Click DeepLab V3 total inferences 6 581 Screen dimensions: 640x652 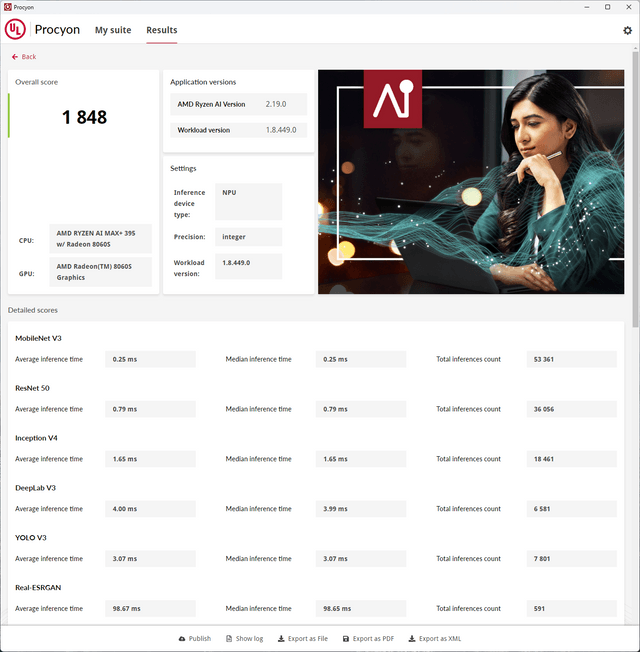(x=571, y=509)
